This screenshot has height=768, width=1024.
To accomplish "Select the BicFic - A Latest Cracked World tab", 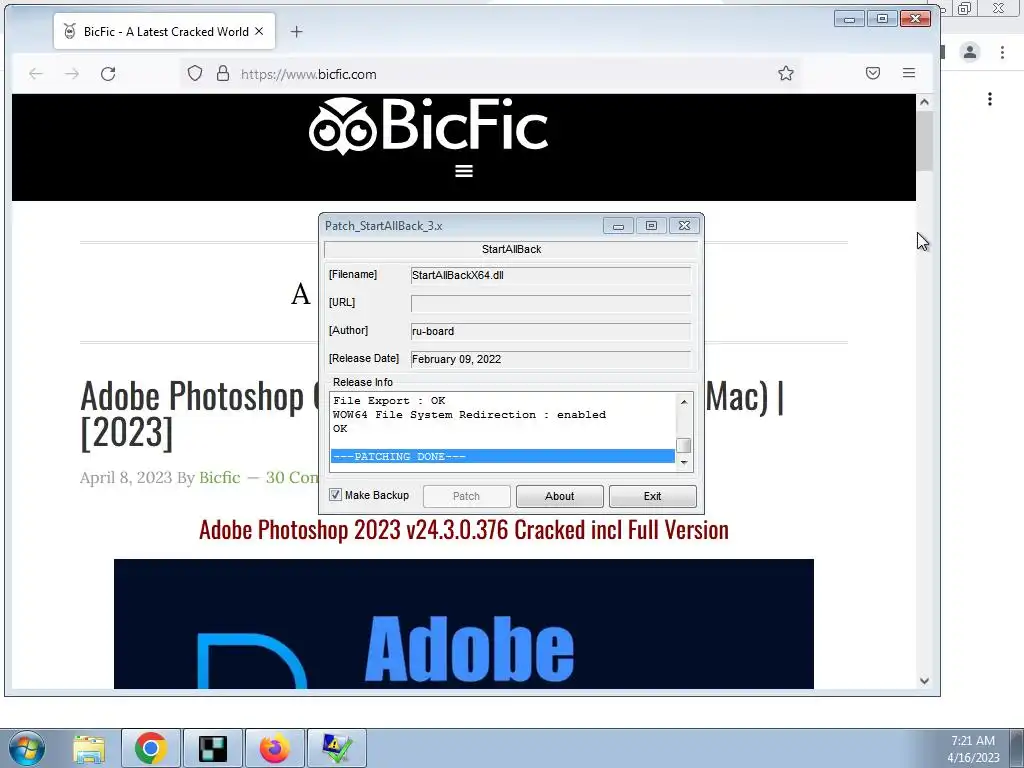I will tap(165, 31).
